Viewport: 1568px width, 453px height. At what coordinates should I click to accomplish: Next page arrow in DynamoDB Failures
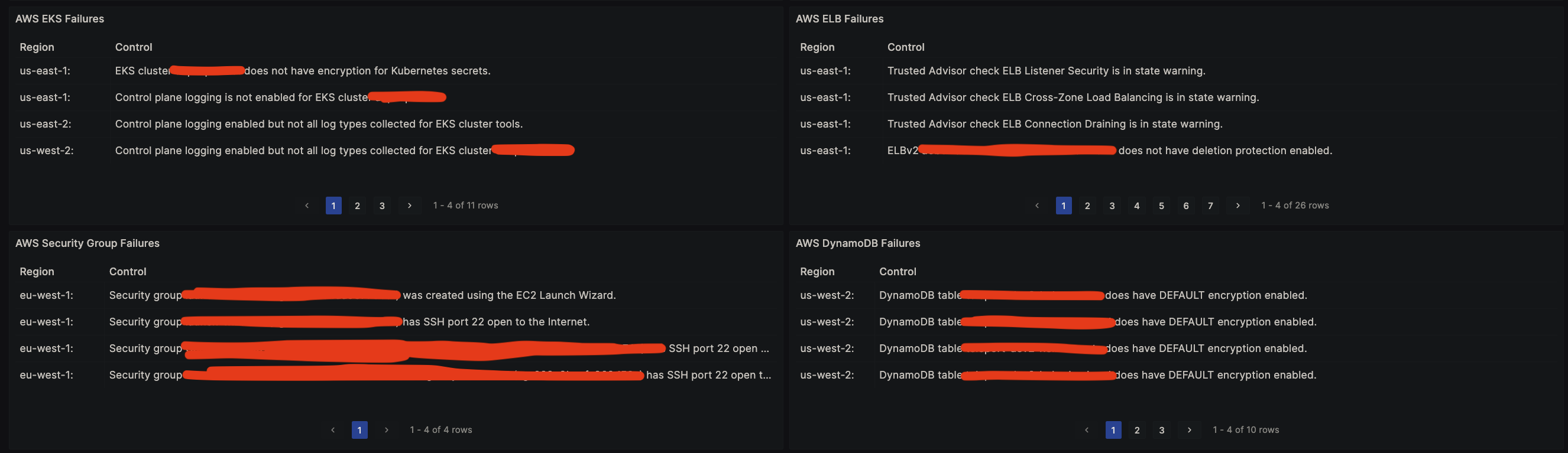point(1190,430)
